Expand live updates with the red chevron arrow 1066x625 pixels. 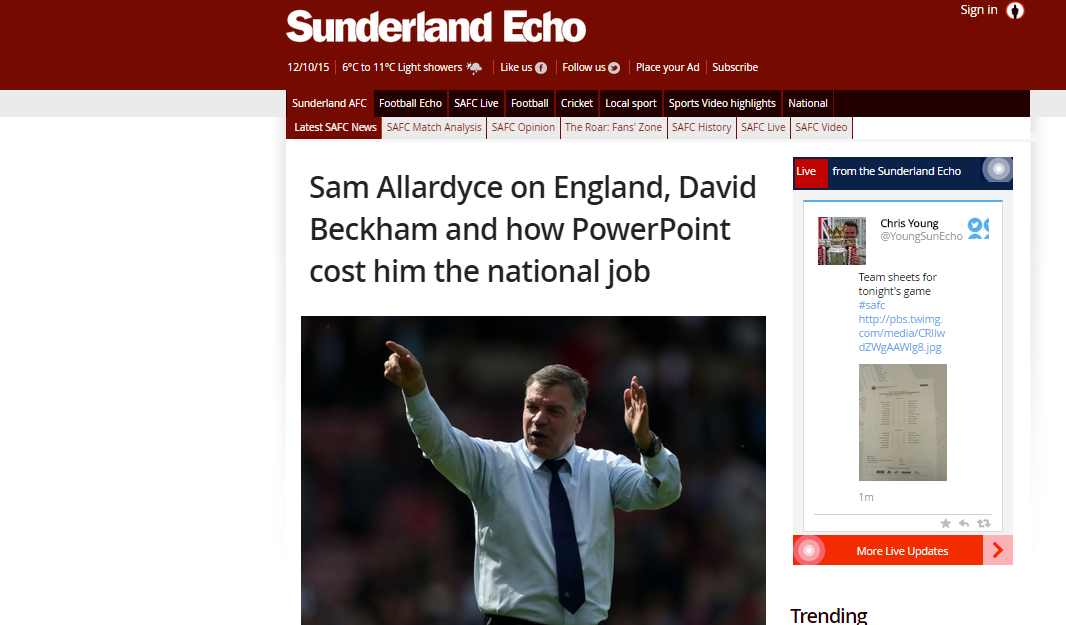998,550
